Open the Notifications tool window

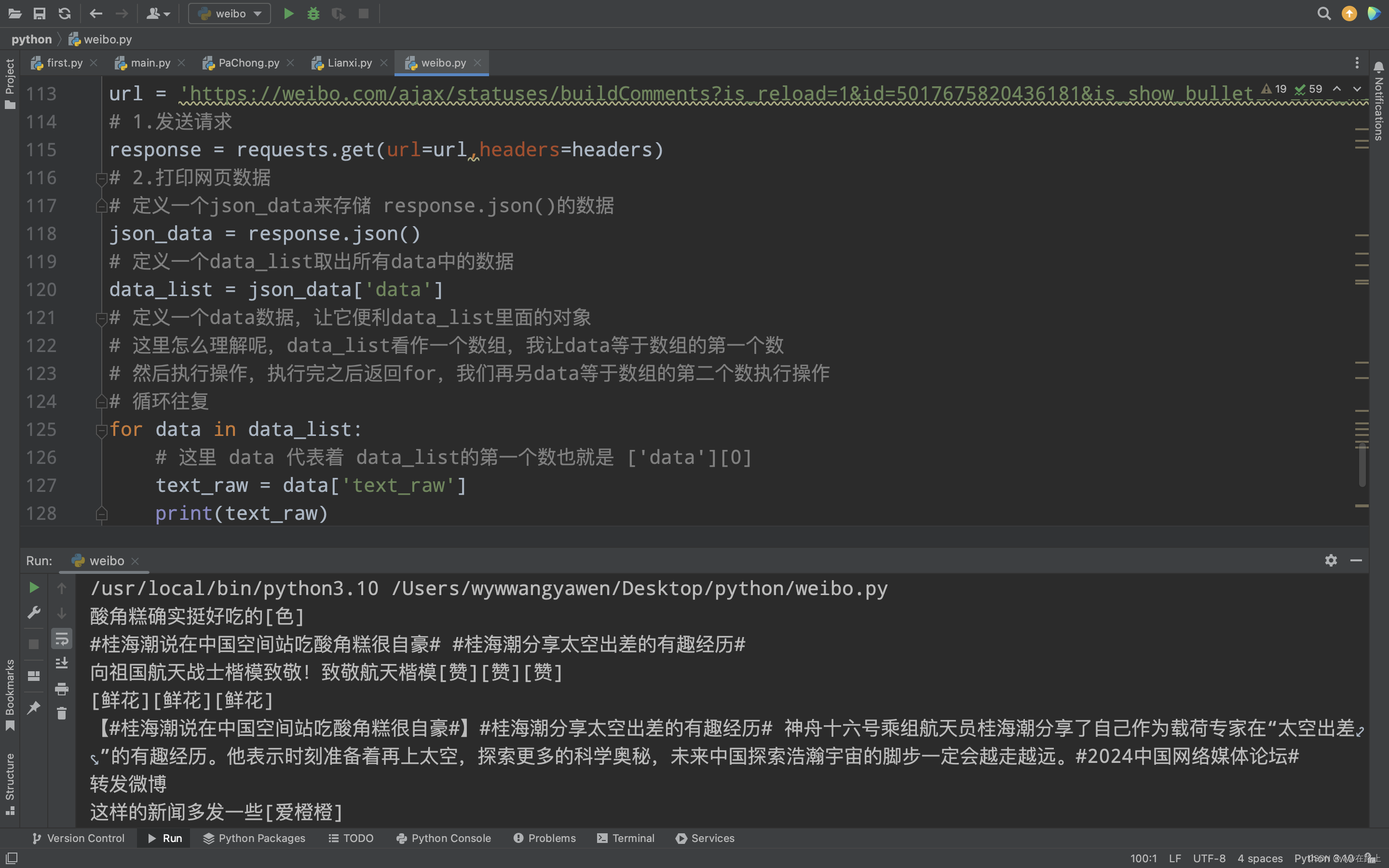pyautogui.click(x=1379, y=102)
